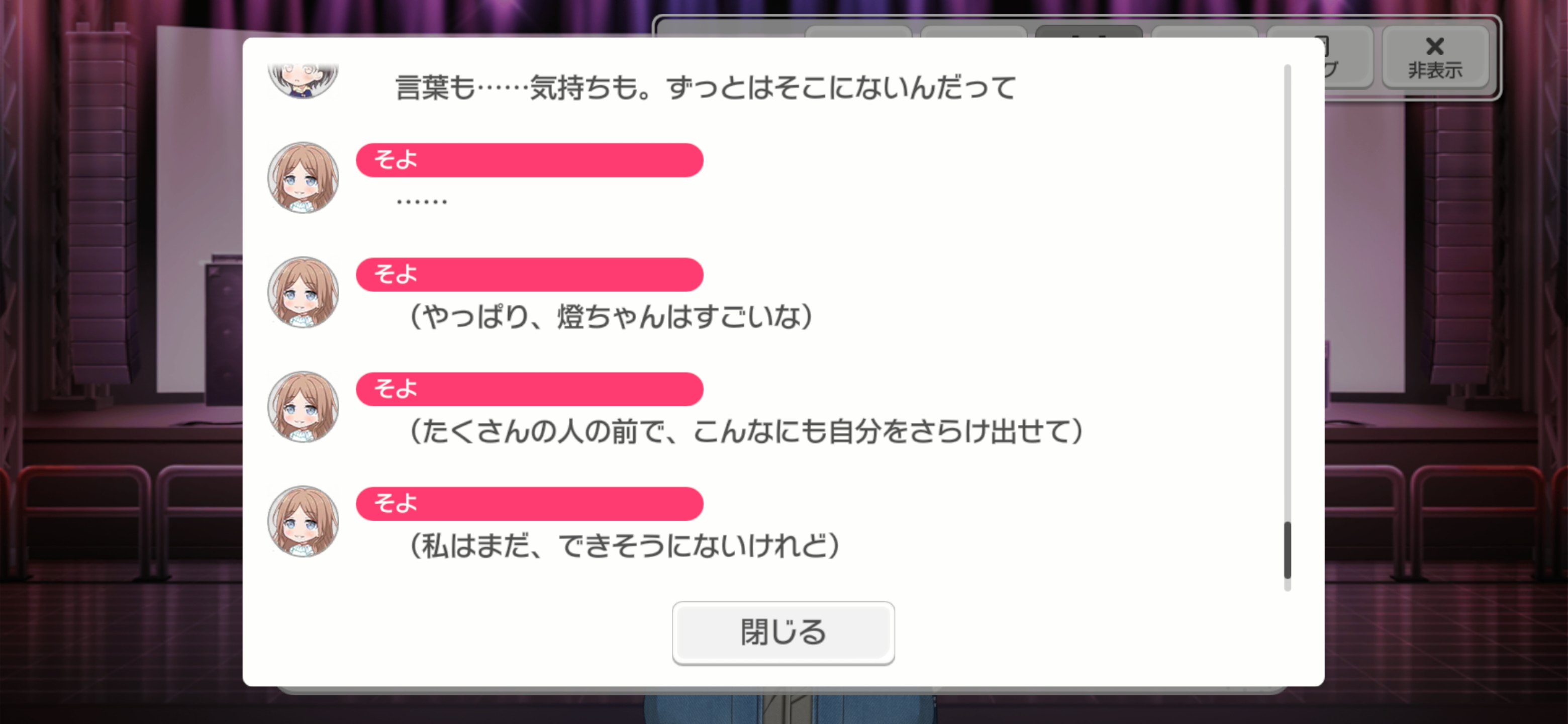Close the log with the 閉じる button
Image resolution: width=1568 pixels, height=724 pixels.
tap(783, 632)
